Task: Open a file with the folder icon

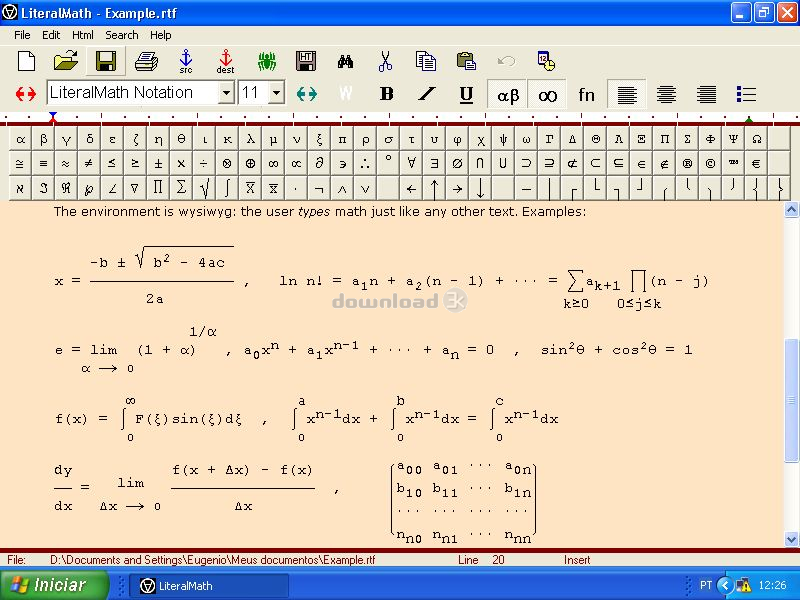Action: click(66, 61)
